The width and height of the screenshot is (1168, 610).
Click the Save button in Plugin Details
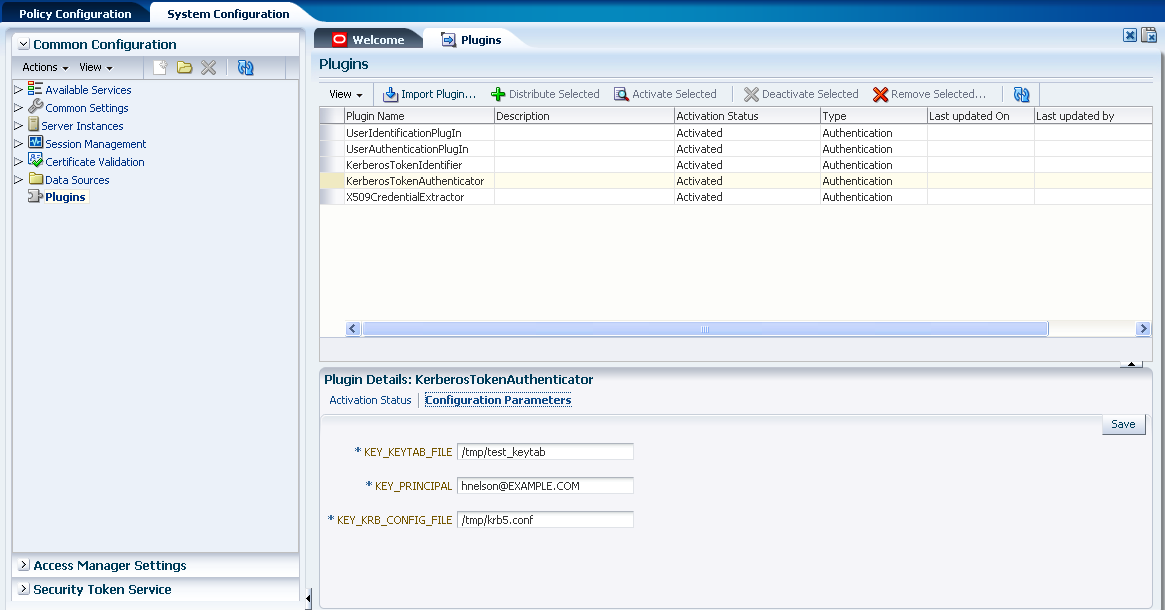(x=1122, y=424)
